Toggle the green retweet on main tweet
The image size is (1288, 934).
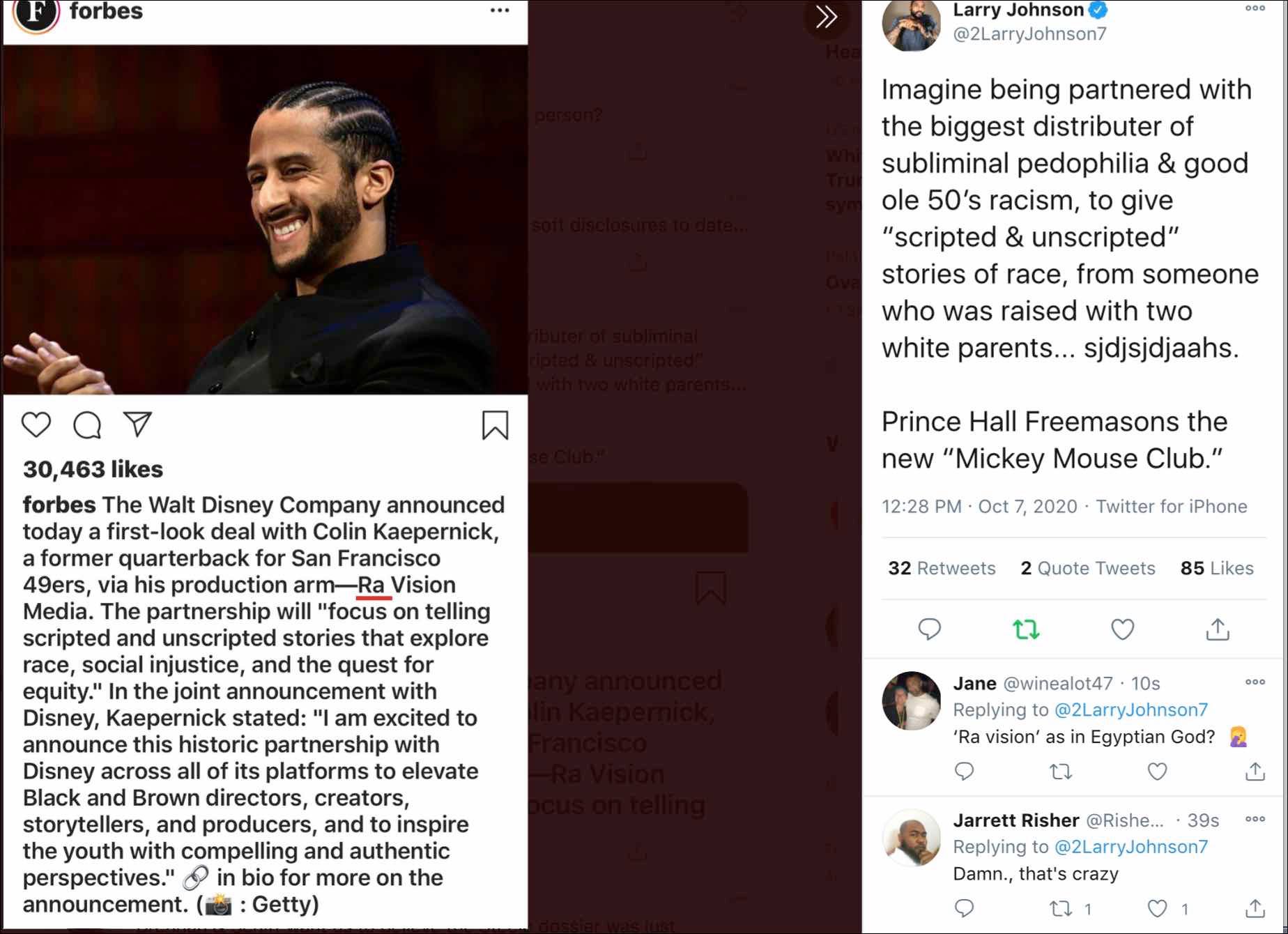point(1026,629)
